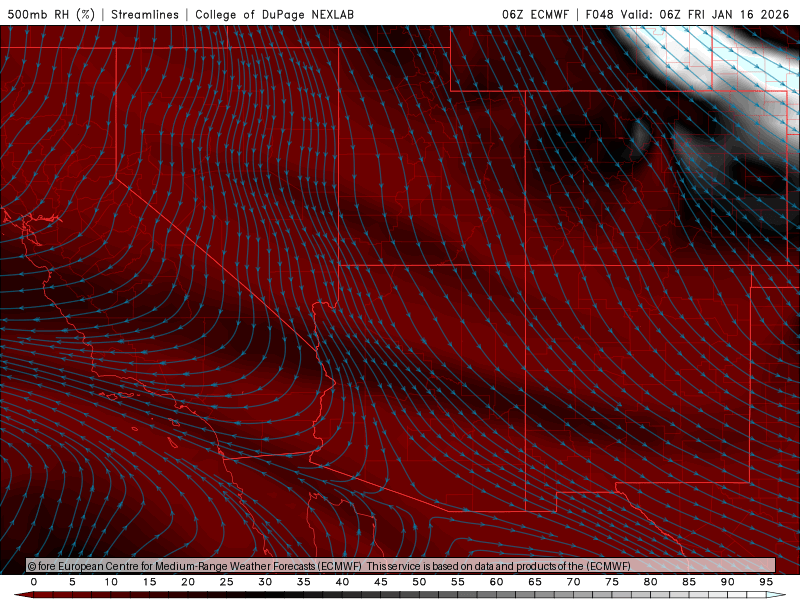Click the "30" label on the color bar
Viewport: 800px width, 600px height.
tap(265, 582)
